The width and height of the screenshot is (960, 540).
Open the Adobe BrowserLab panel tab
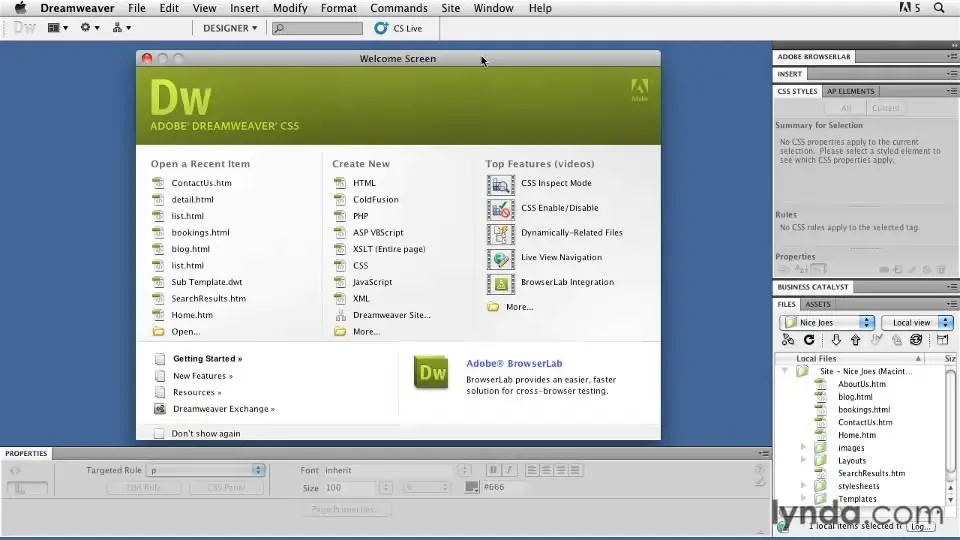coord(814,56)
